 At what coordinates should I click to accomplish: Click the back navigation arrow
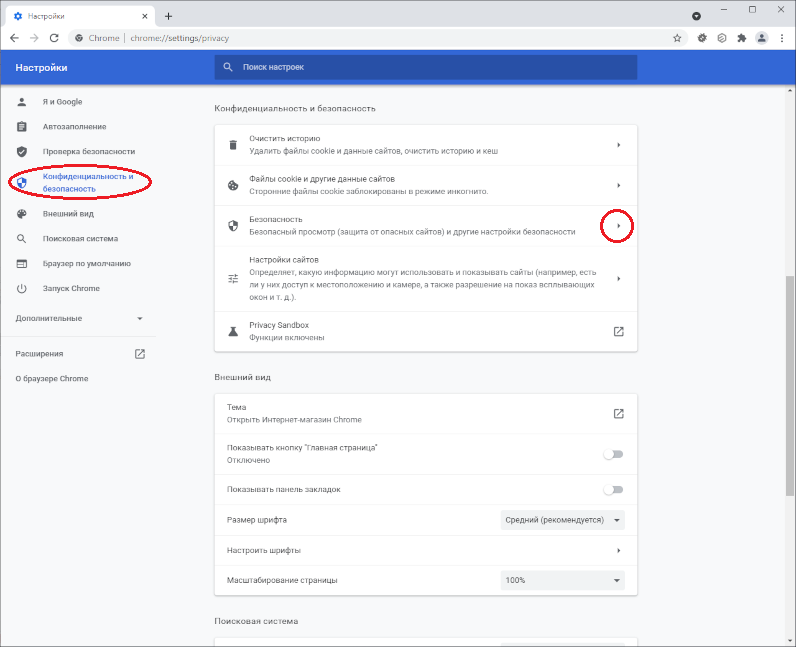[x=14, y=38]
